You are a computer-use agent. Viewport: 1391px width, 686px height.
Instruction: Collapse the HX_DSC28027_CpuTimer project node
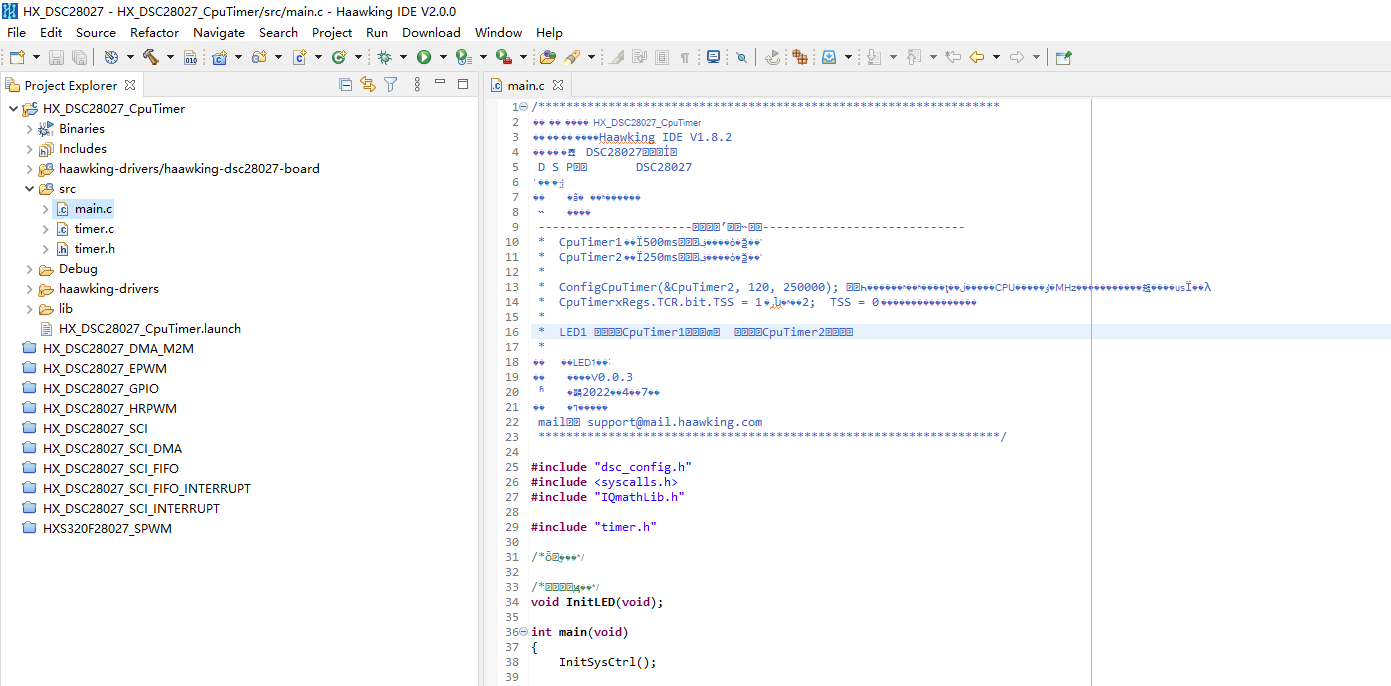click(12, 108)
